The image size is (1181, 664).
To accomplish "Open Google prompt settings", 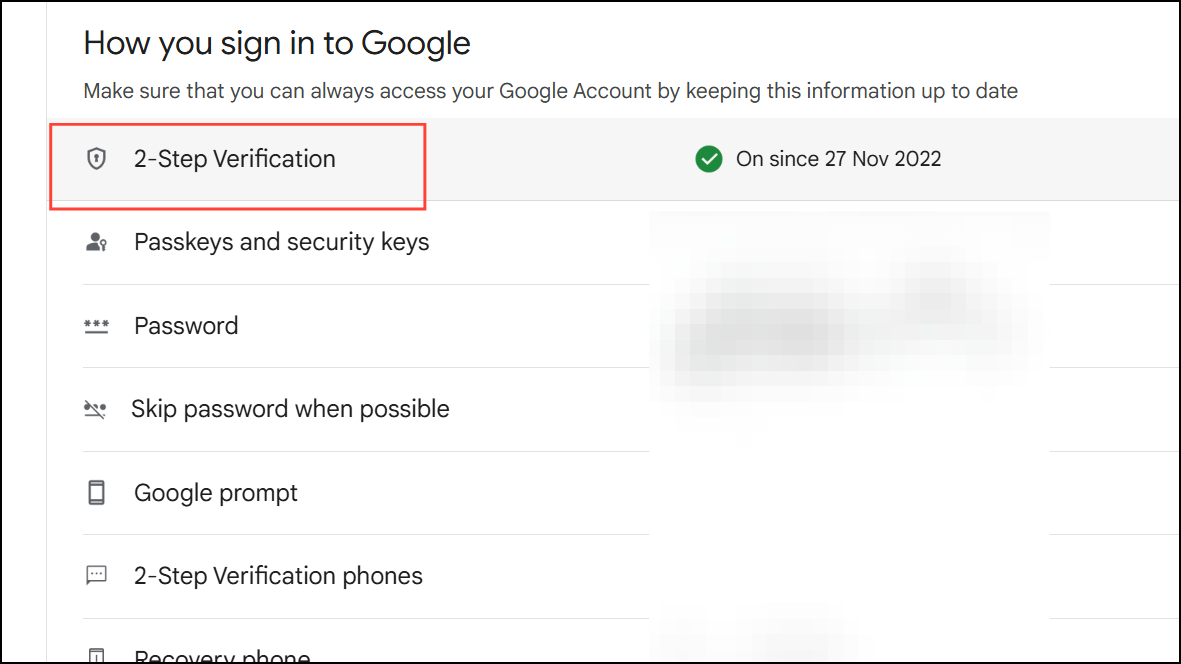I will 215,492.
